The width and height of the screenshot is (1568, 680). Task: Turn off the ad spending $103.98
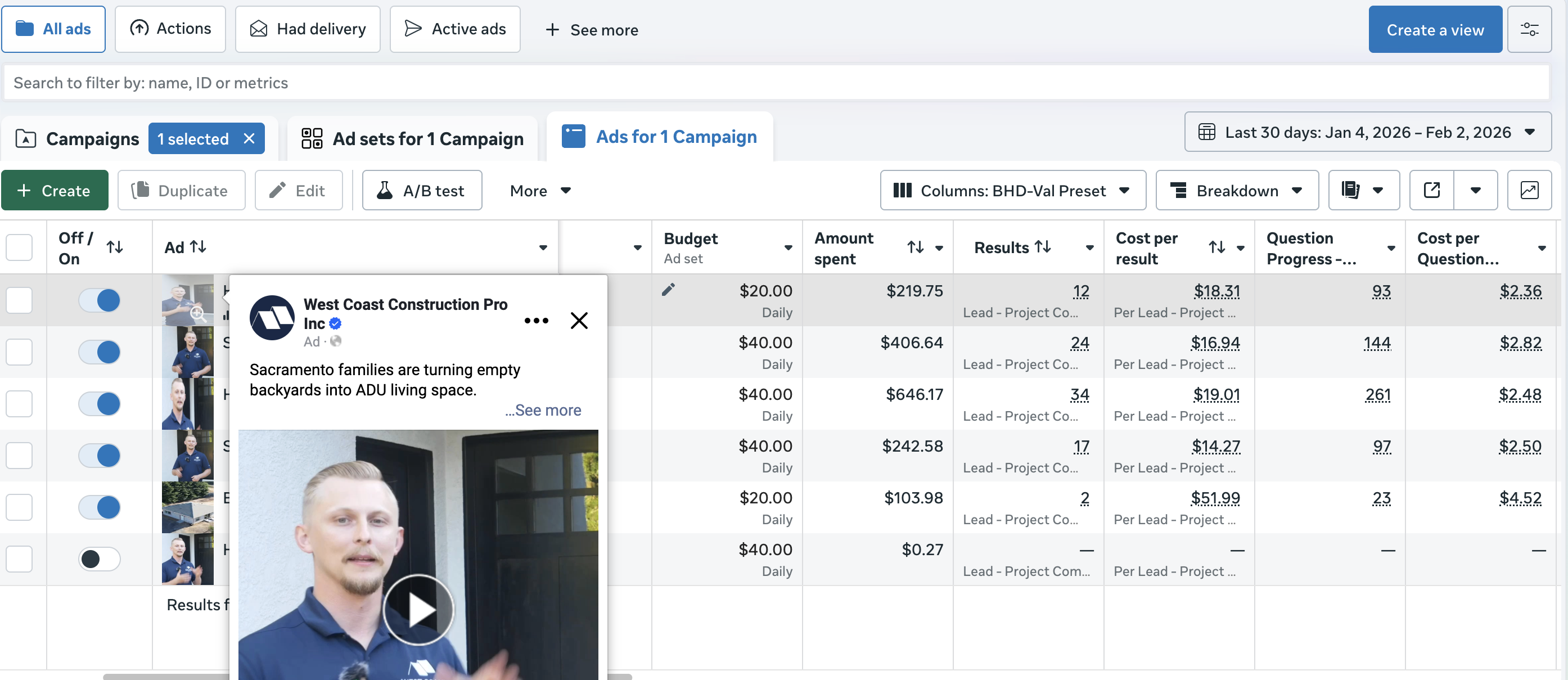point(99,507)
